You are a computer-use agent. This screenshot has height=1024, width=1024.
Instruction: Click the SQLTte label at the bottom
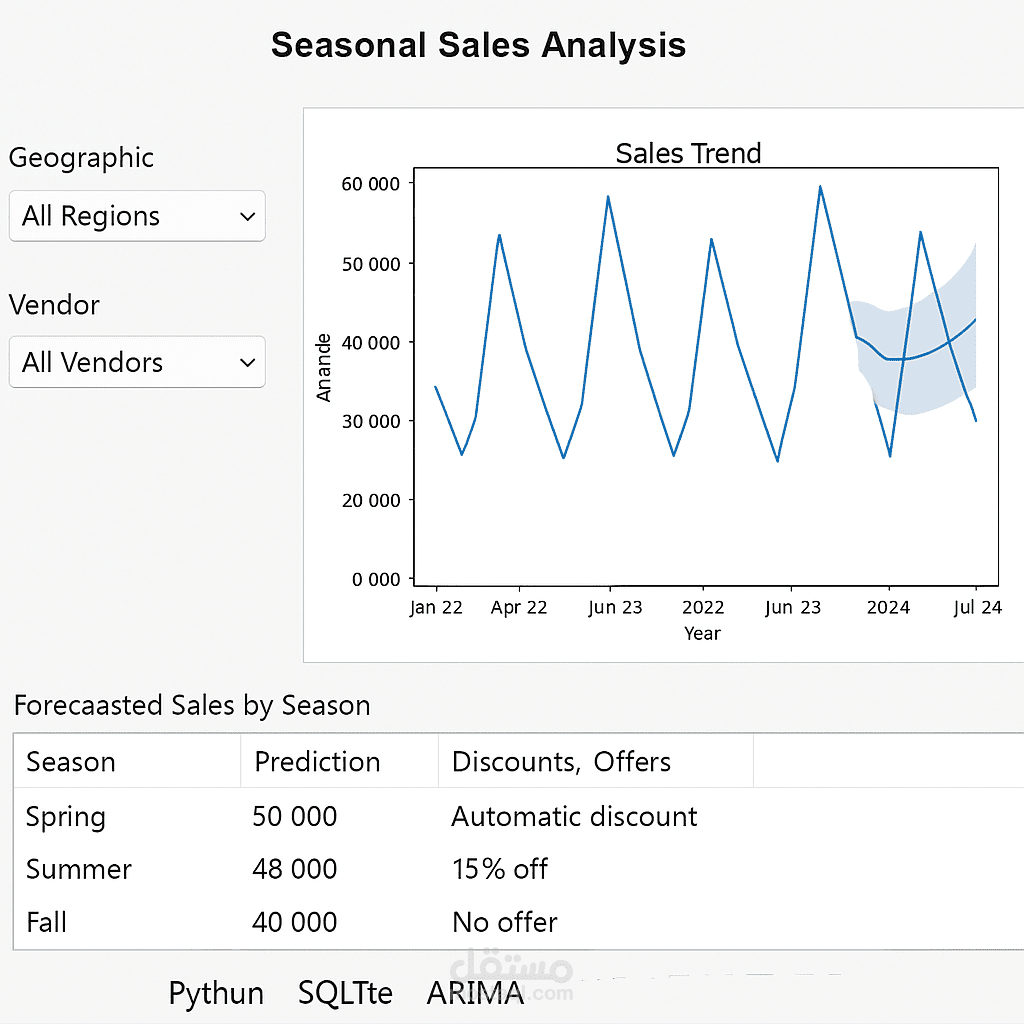click(x=345, y=994)
